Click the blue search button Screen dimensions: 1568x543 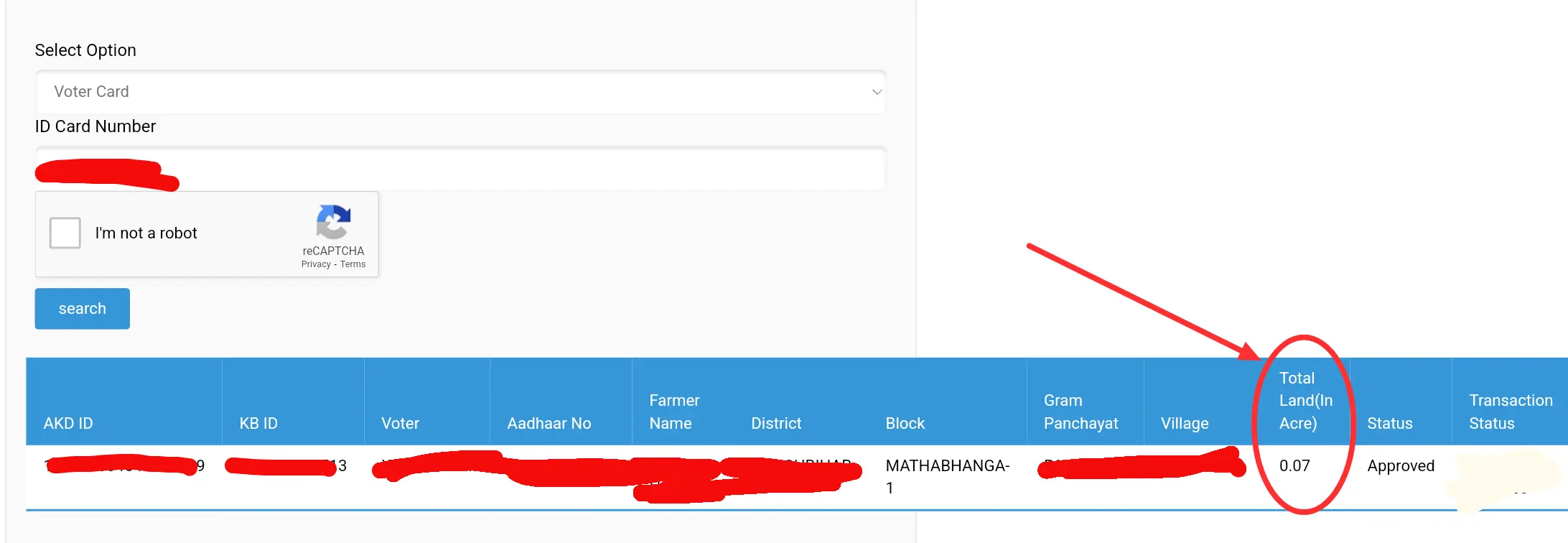83,309
